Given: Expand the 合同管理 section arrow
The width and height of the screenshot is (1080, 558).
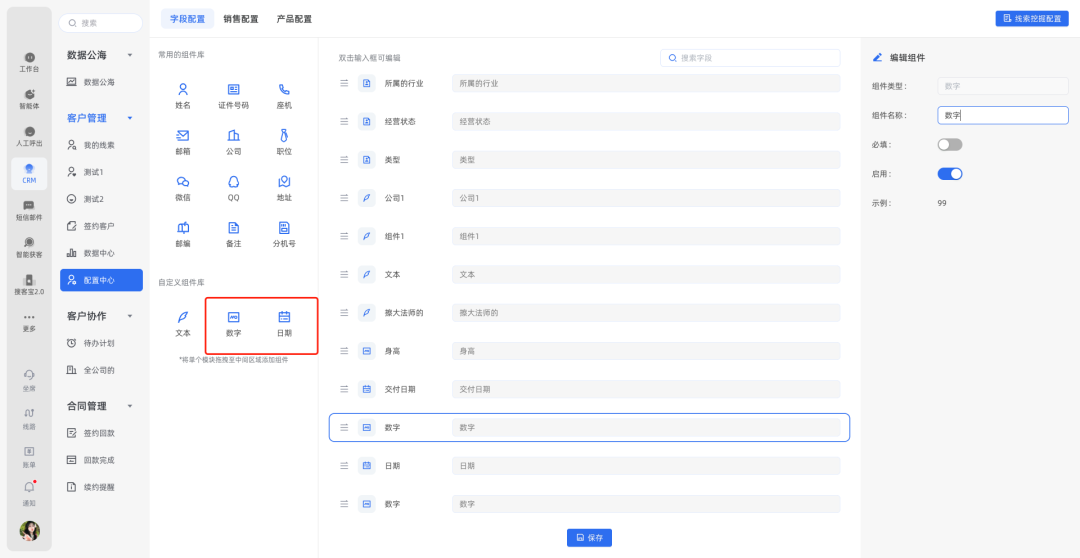Looking at the screenshot, I should [x=130, y=406].
